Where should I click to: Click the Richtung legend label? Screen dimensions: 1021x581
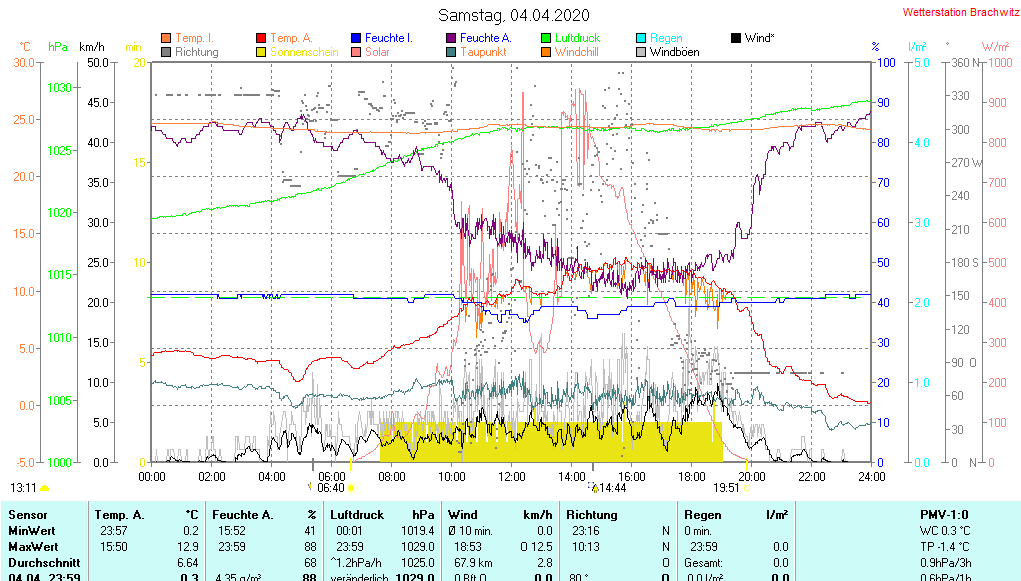point(196,52)
